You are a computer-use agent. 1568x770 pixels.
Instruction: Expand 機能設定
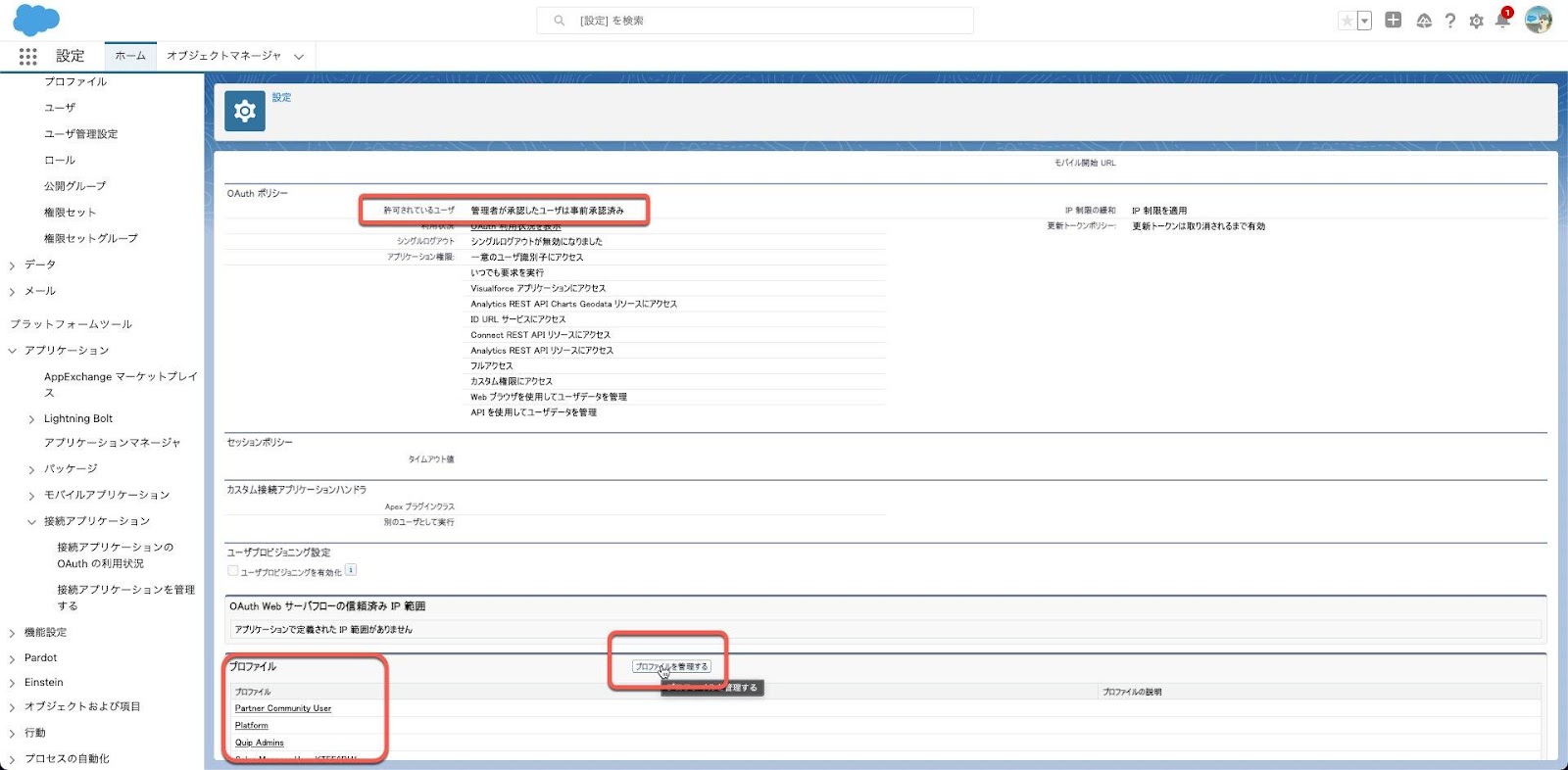pyautogui.click(x=12, y=633)
